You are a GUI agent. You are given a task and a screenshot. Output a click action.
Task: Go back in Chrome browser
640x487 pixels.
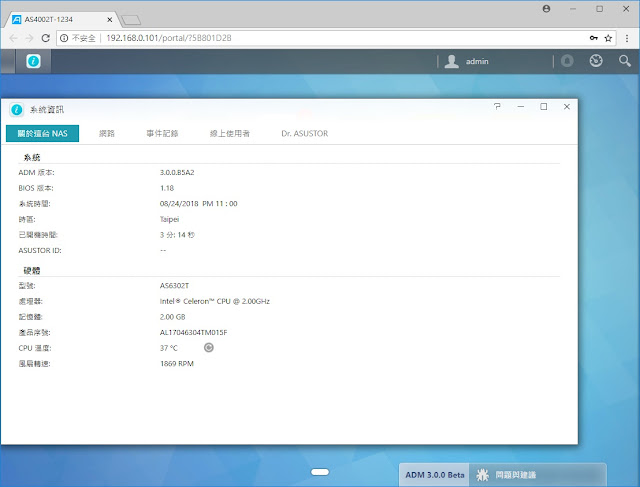[x=13, y=38]
